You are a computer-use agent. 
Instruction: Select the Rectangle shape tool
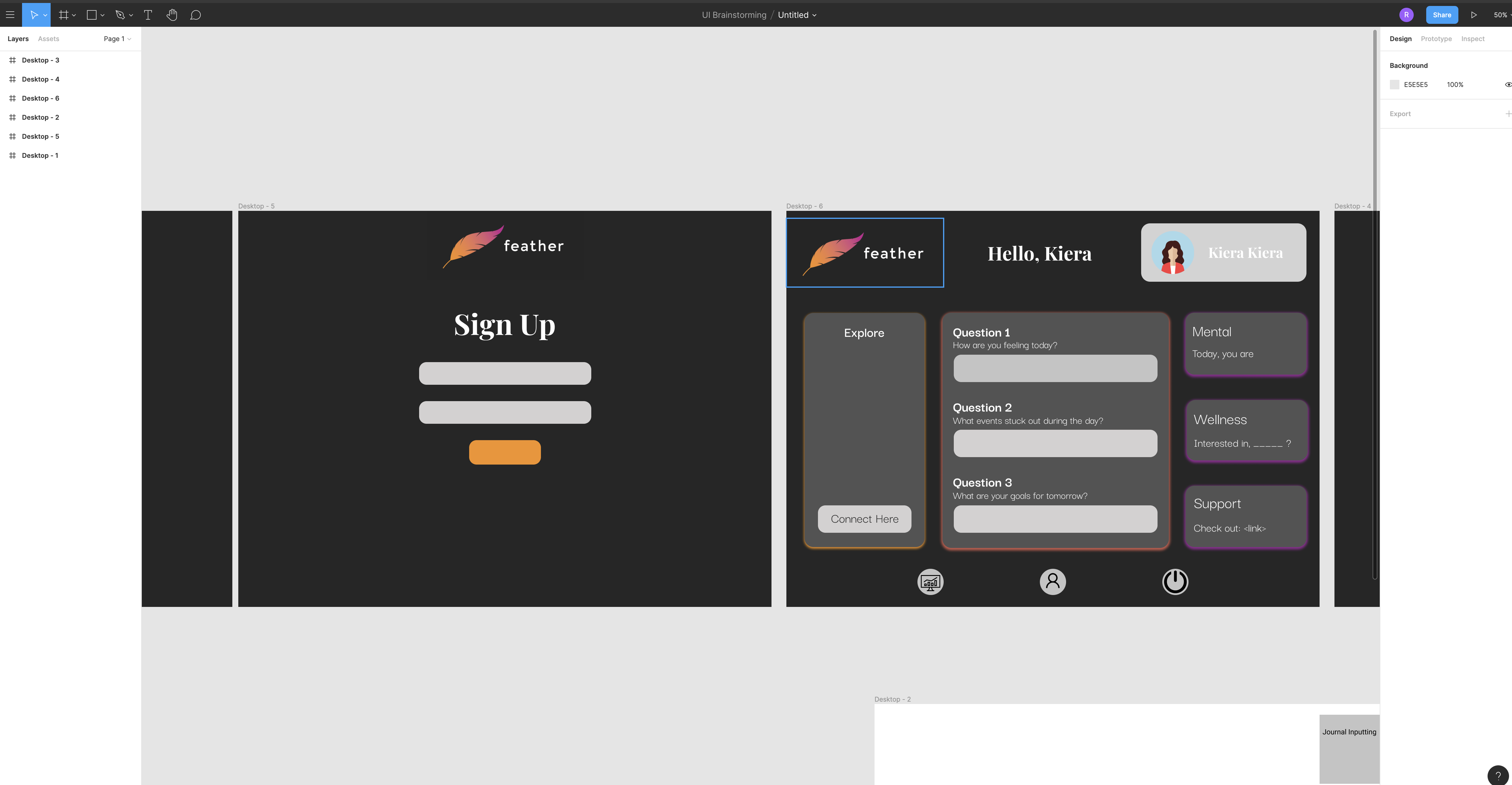(x=91, y=15)
